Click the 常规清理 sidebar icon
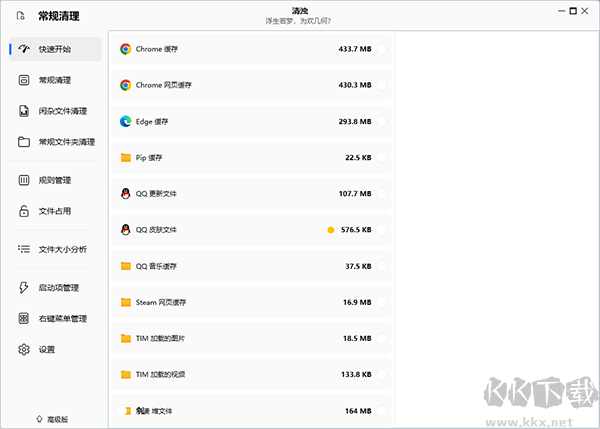This screenshot has height=429, width=600. (x=24, y=80)
